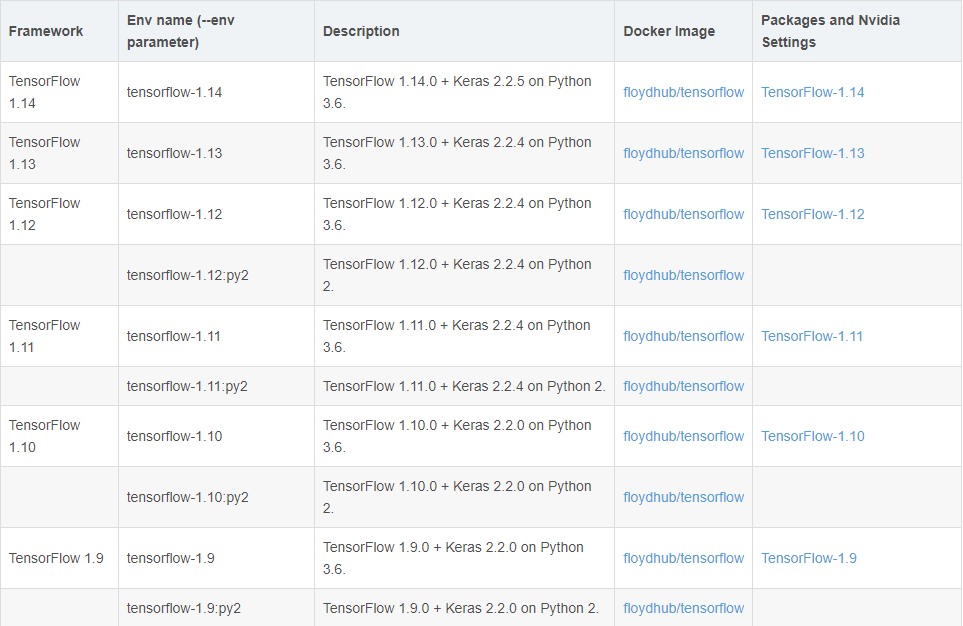Open Docker image link for tensorflow-1.11:py2

pos(683,386)
